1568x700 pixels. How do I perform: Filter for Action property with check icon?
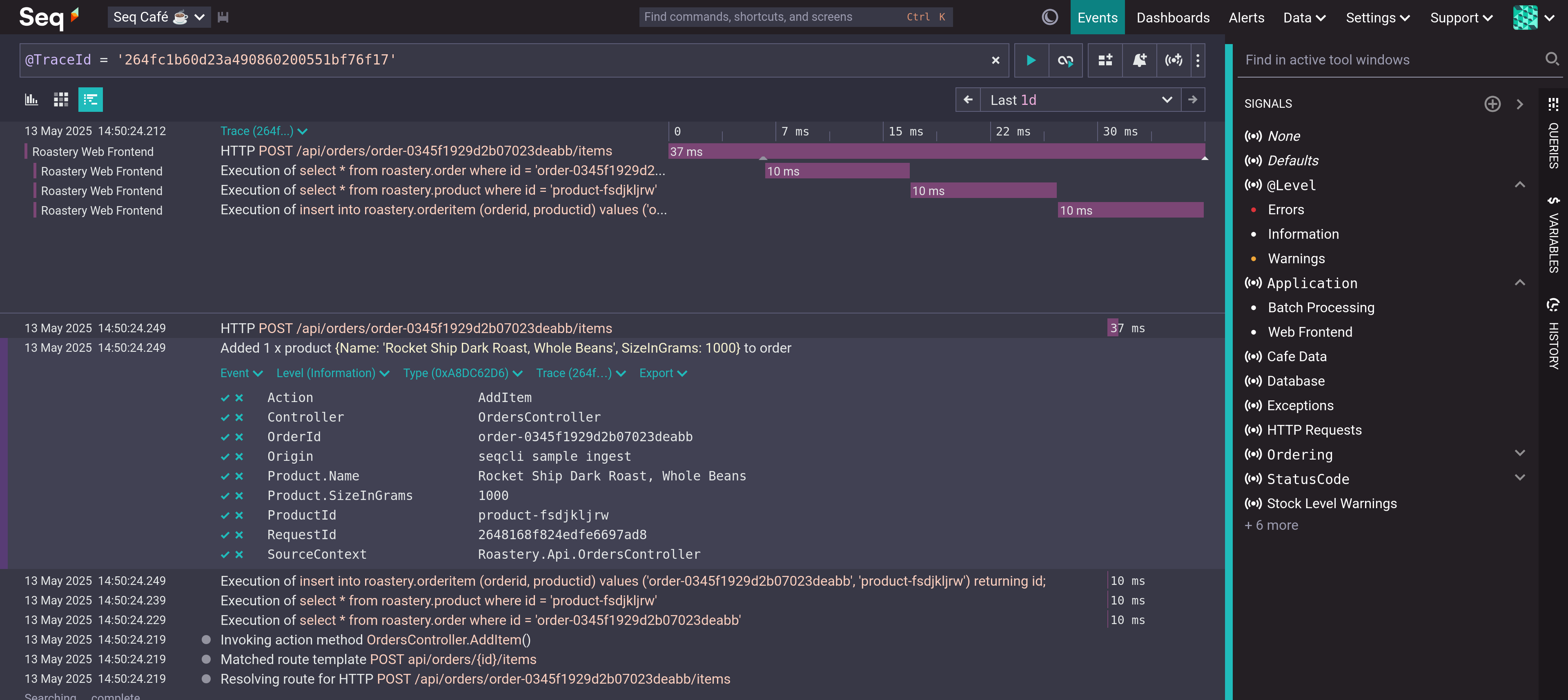pos(225,398)
